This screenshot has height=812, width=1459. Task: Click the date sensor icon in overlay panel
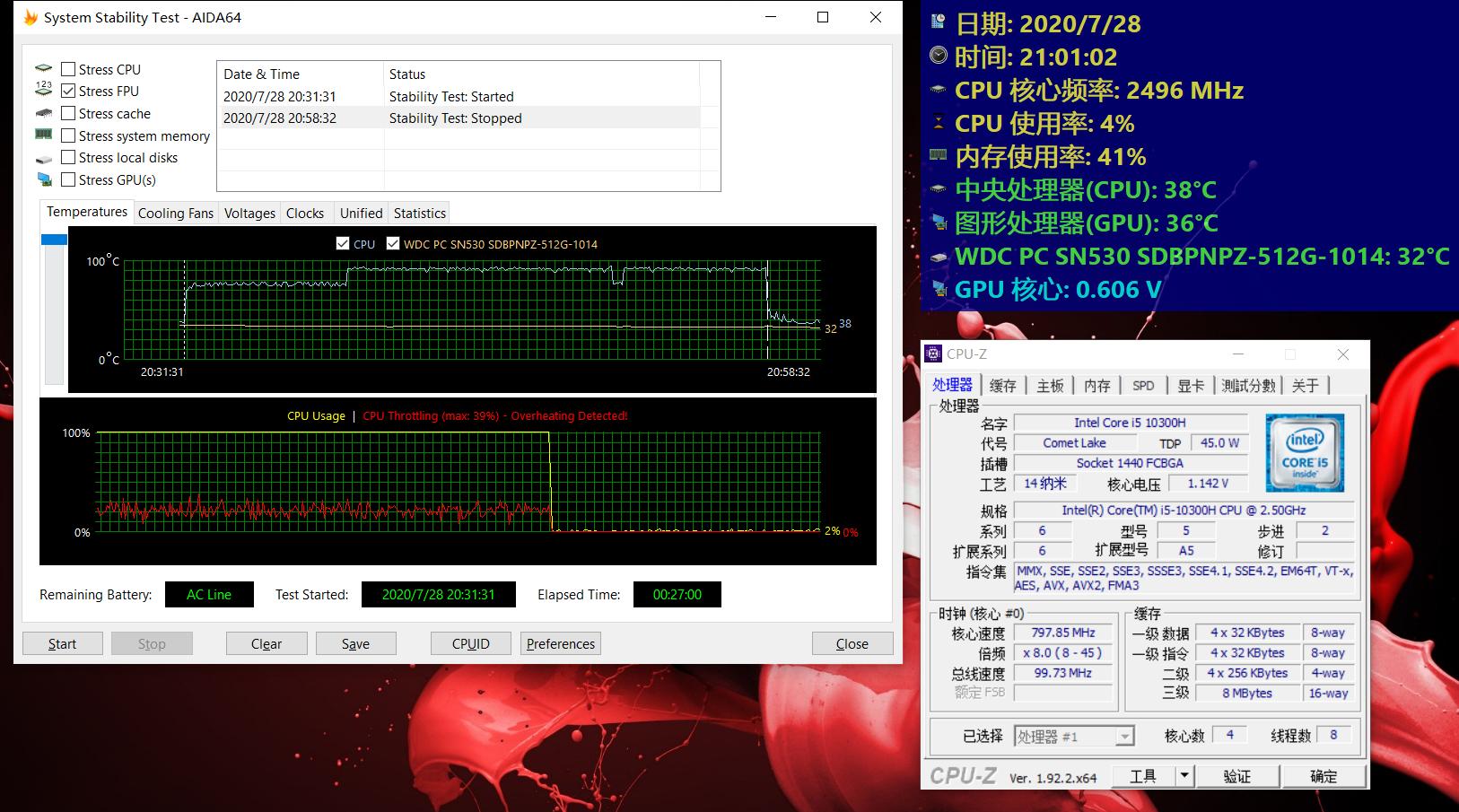pyautogui.click(x=939, y=22)
